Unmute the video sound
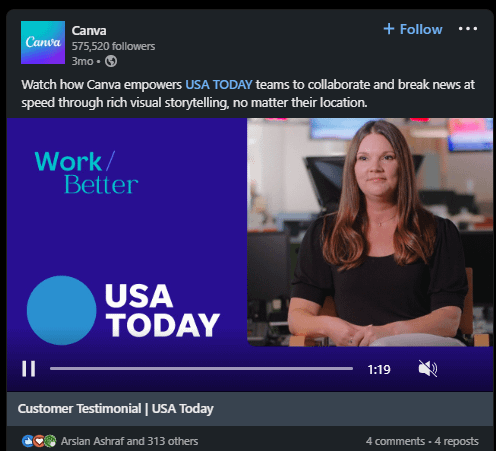Image resolution: width=496 pixels, height=451 pixels. pos(428,369)
